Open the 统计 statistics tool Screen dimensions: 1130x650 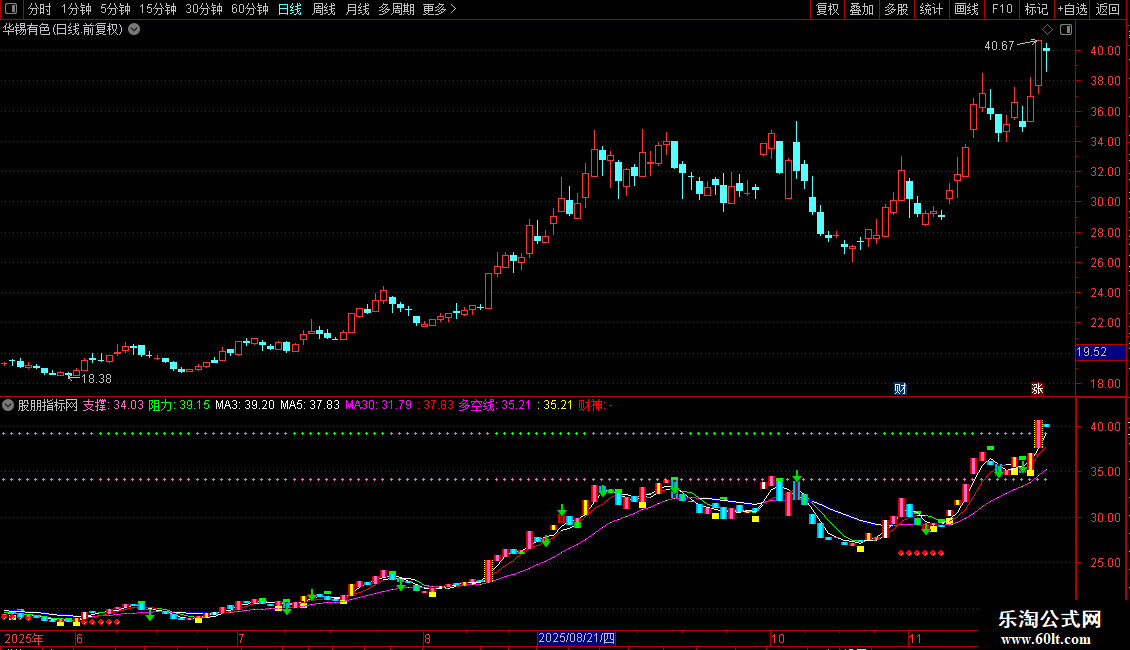coord(931,9)
